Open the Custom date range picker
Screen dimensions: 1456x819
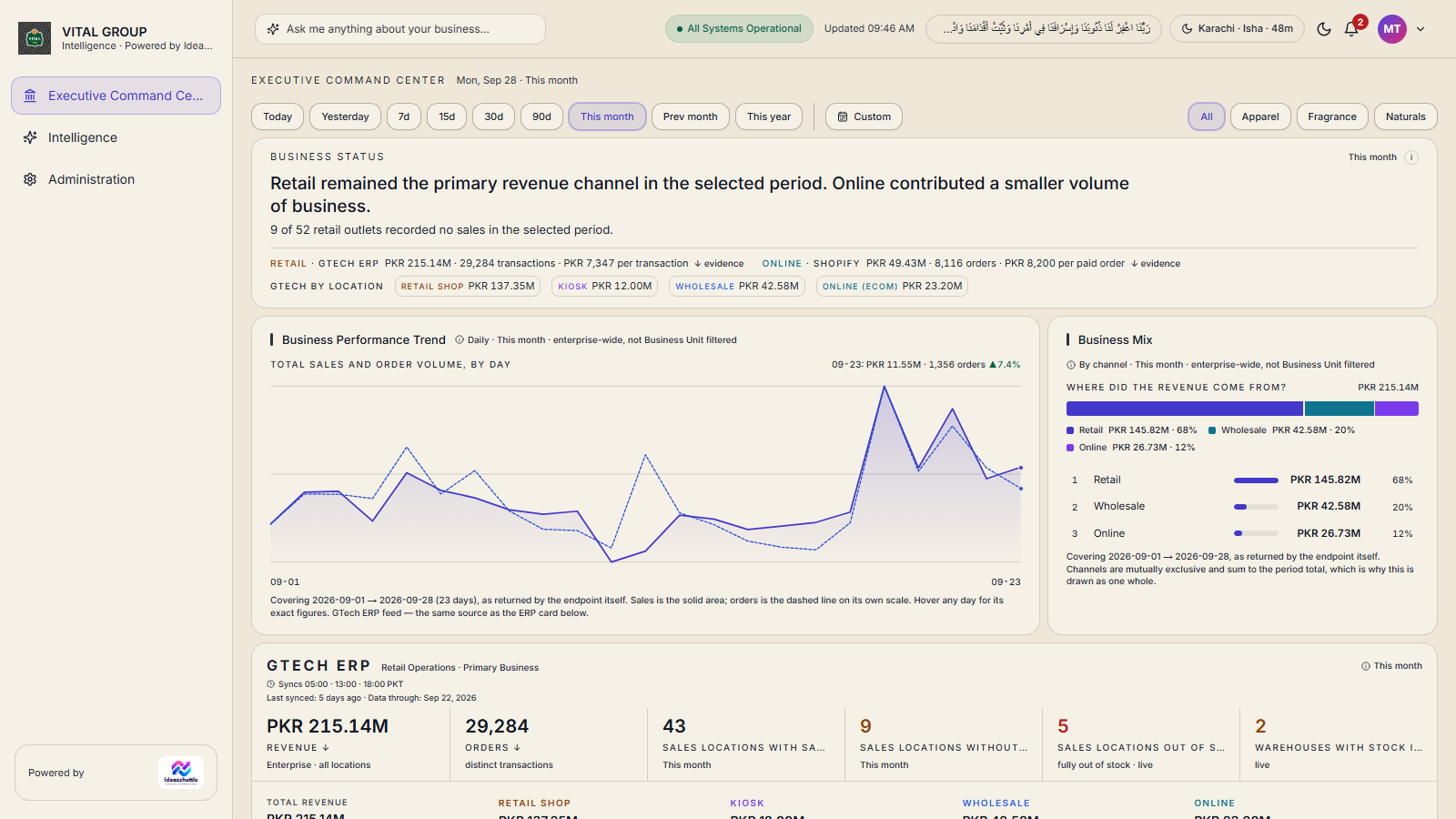(x=864, y=116)
